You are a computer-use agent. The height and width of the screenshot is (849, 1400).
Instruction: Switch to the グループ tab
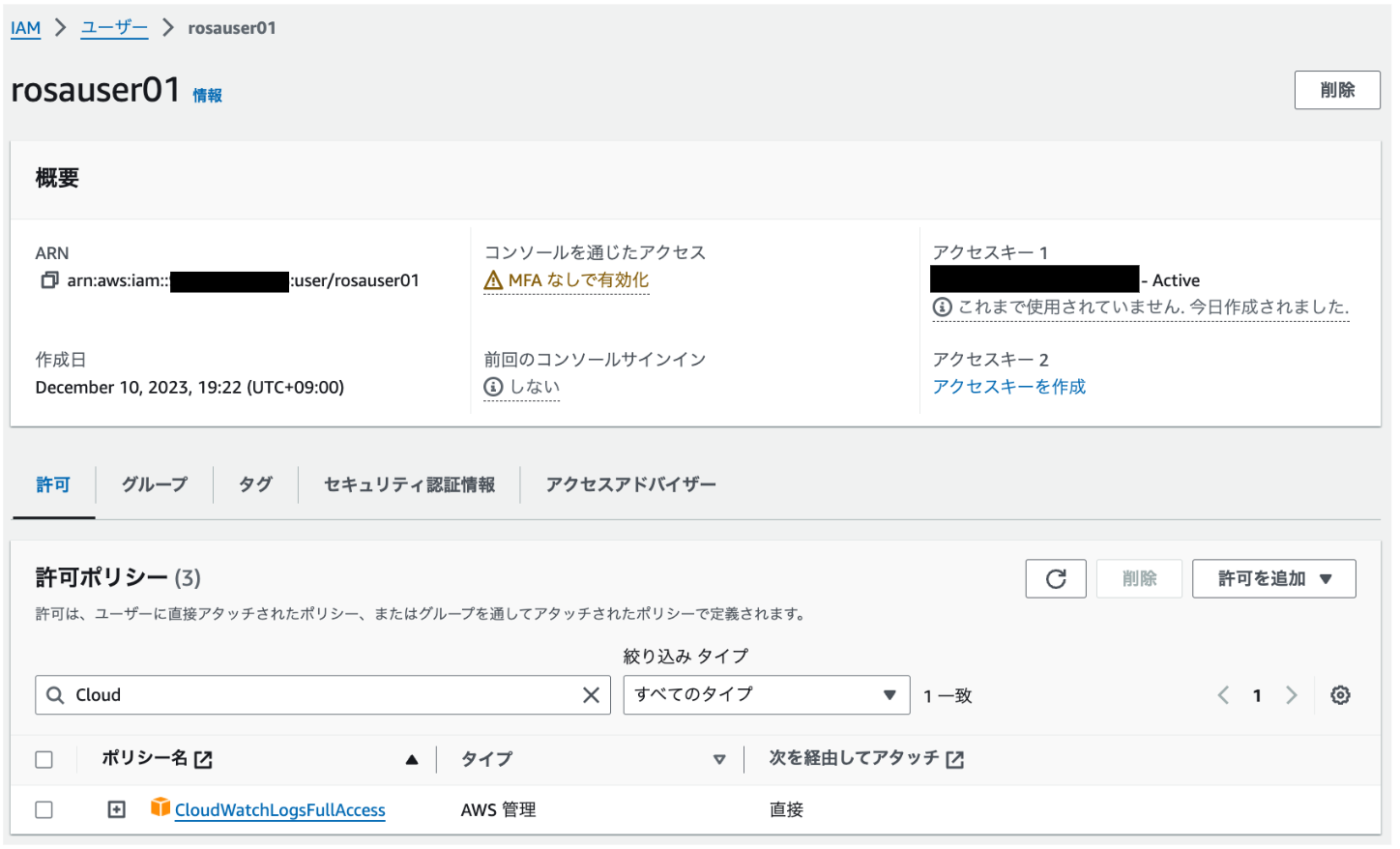point(155,485)
